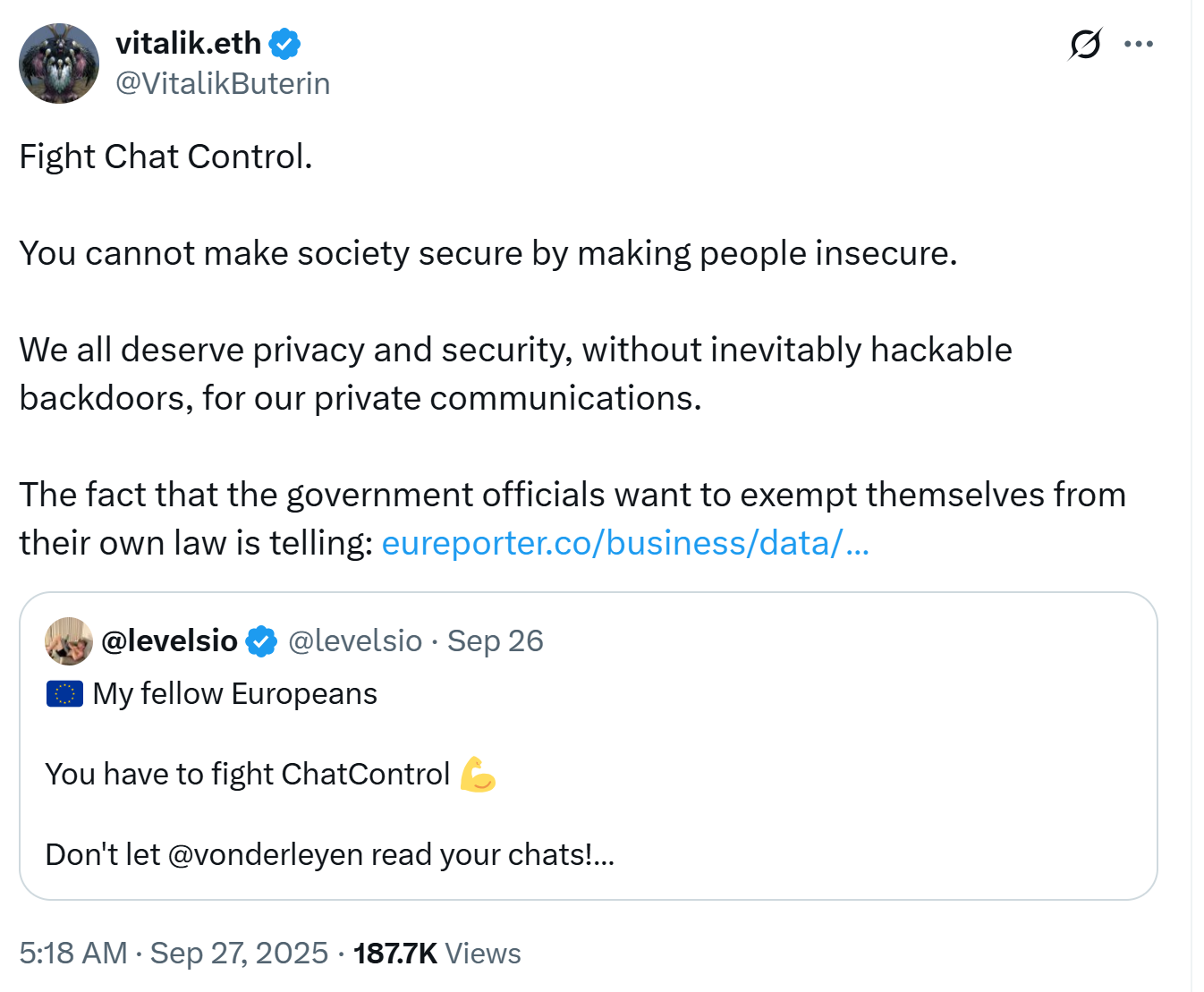Click vitalik.eth's profile avatar
Viewport: 1204px width, 992px height.
pos(59,64)
